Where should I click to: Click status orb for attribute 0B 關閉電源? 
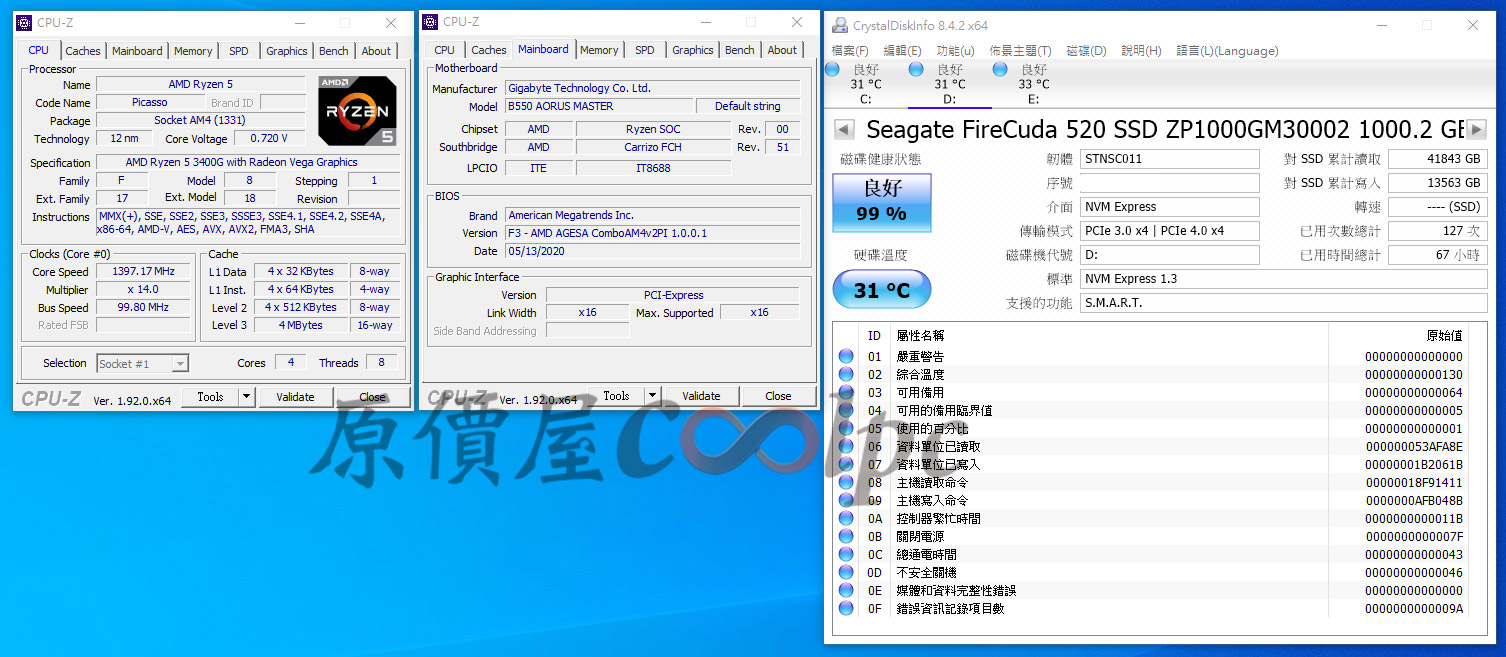pos(846,536)
